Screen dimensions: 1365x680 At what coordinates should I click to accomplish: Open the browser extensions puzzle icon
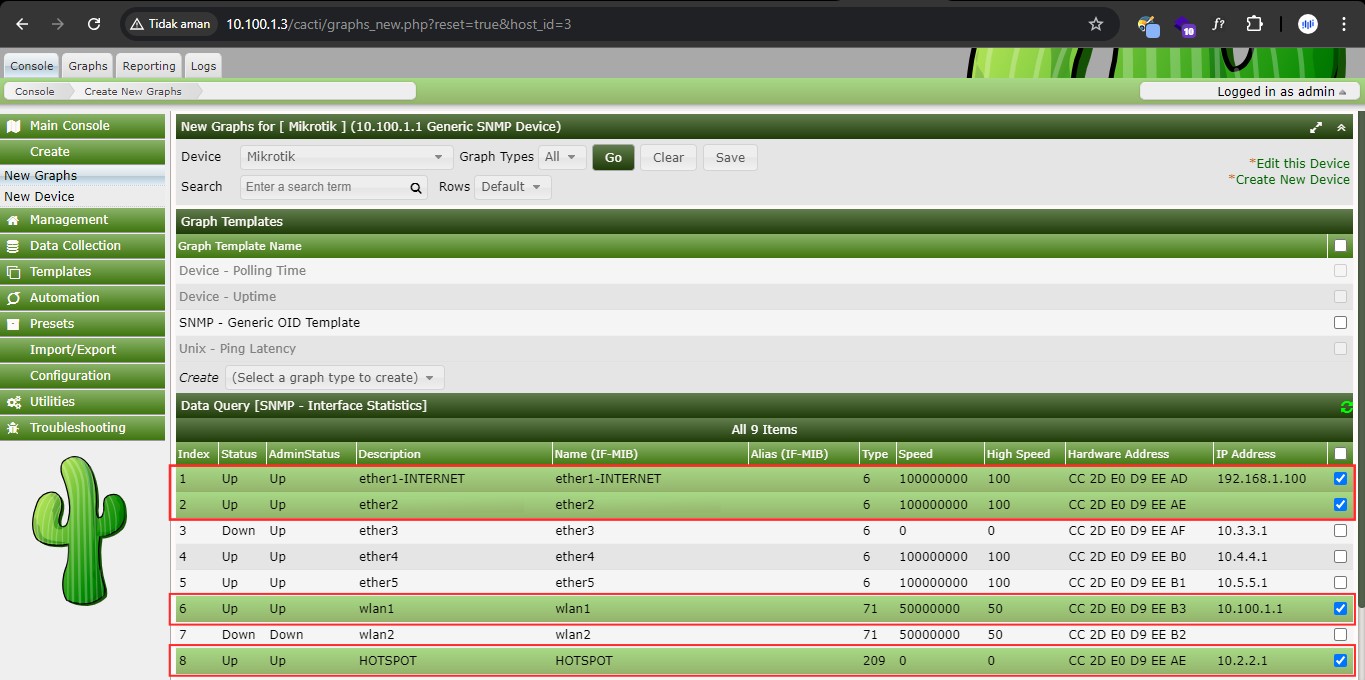pyautogui.click(x=1254, y=24)
